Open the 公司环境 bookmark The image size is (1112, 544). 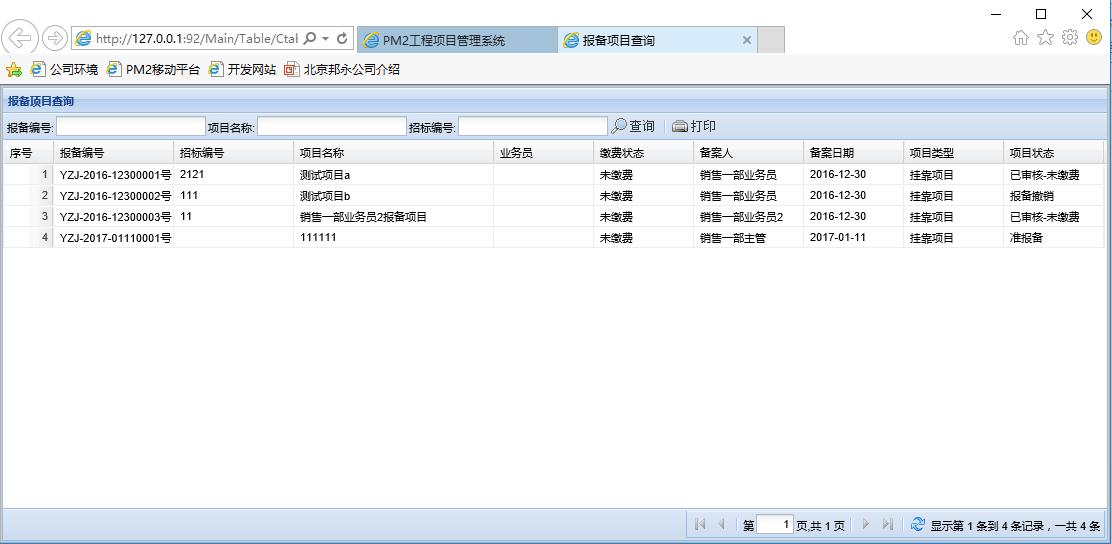tap(65, 69)
